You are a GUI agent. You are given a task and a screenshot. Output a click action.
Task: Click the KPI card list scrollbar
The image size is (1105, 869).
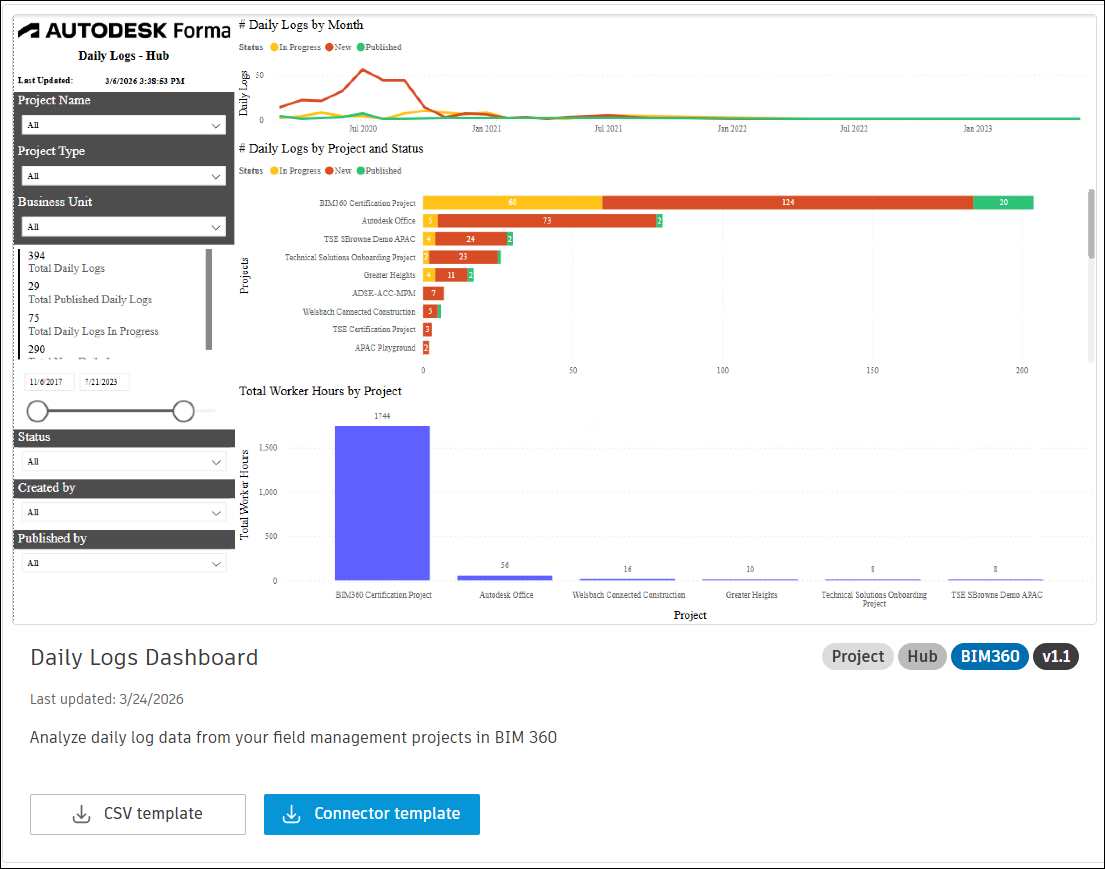click(x=209, y=299)
